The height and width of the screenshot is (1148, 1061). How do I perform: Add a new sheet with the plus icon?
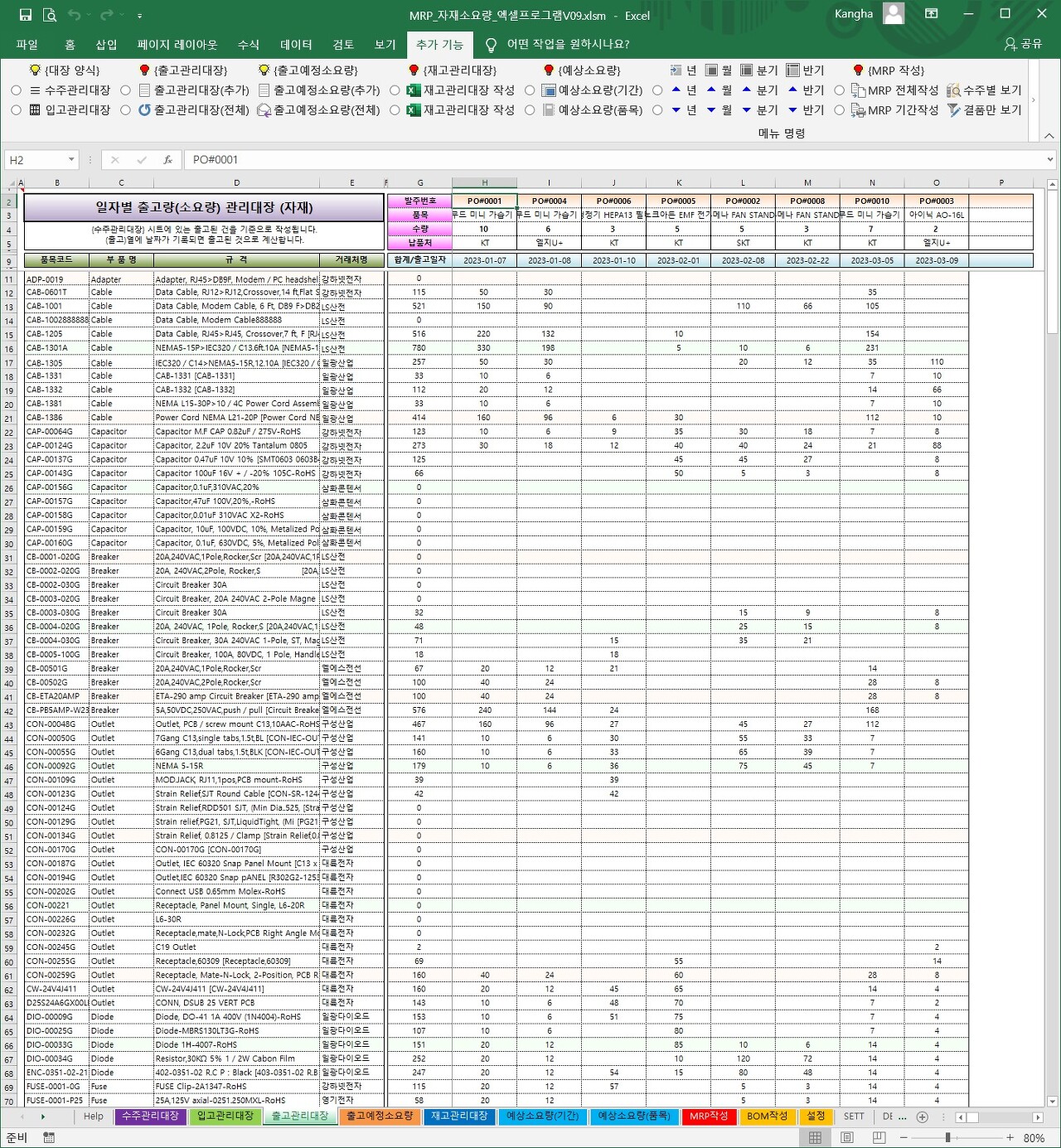922,1117
